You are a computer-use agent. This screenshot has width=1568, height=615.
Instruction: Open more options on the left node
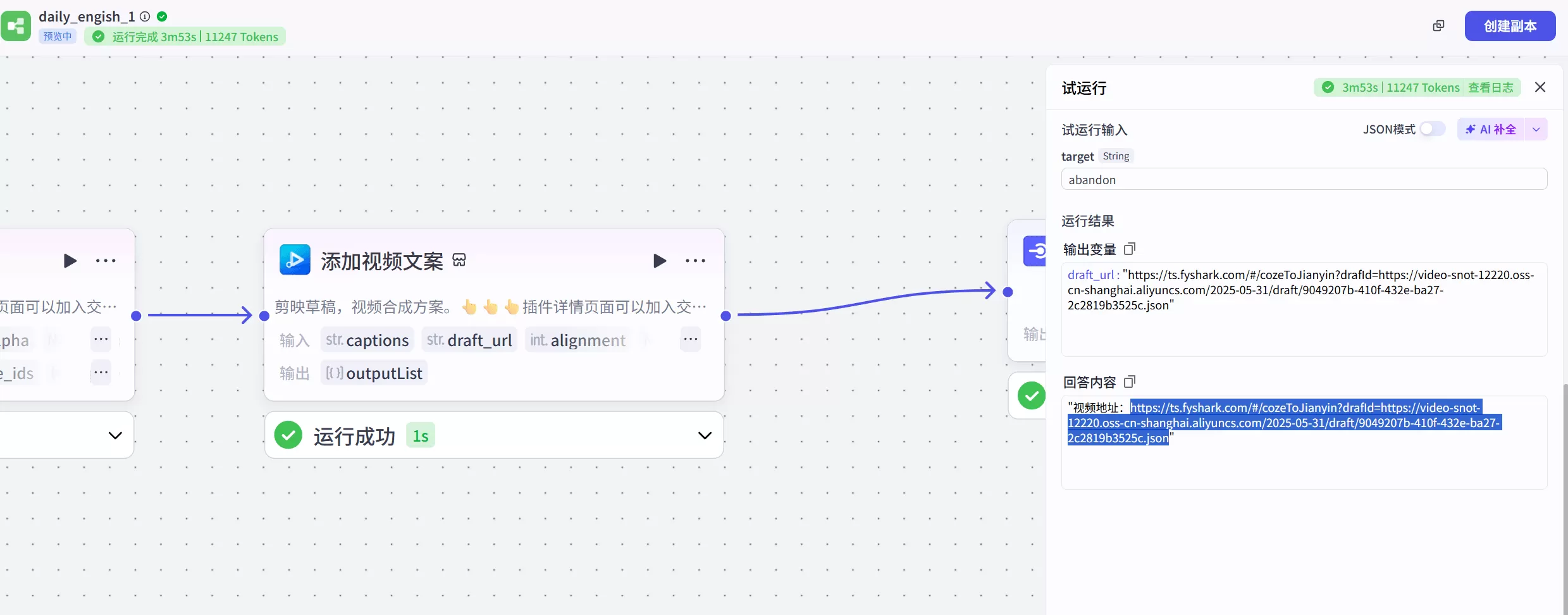click(x=106, y=261)
